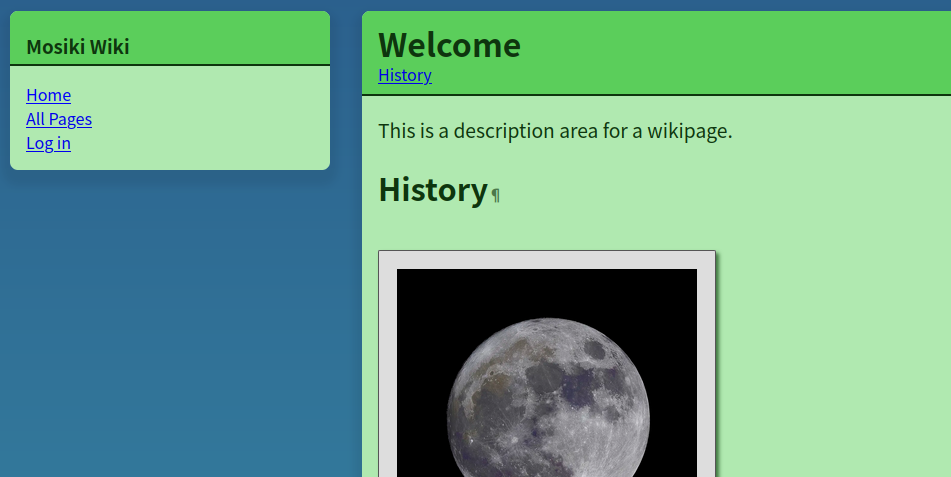Open the Home link in sidebar
The width and height of the screenshot is (951, 477).
(x=49, y=95)
